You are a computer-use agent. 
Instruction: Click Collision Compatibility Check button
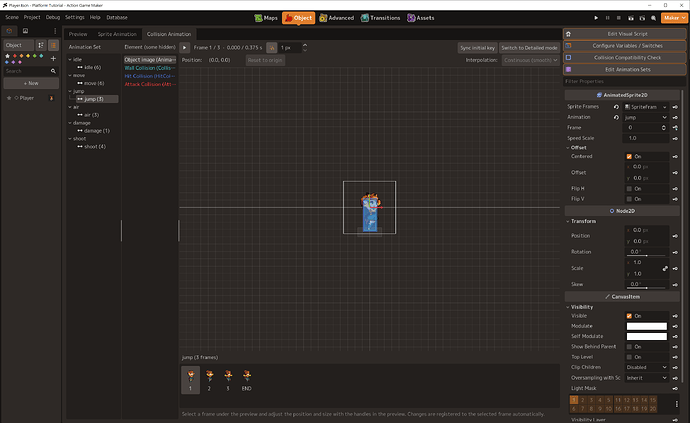tap(624, 58)
